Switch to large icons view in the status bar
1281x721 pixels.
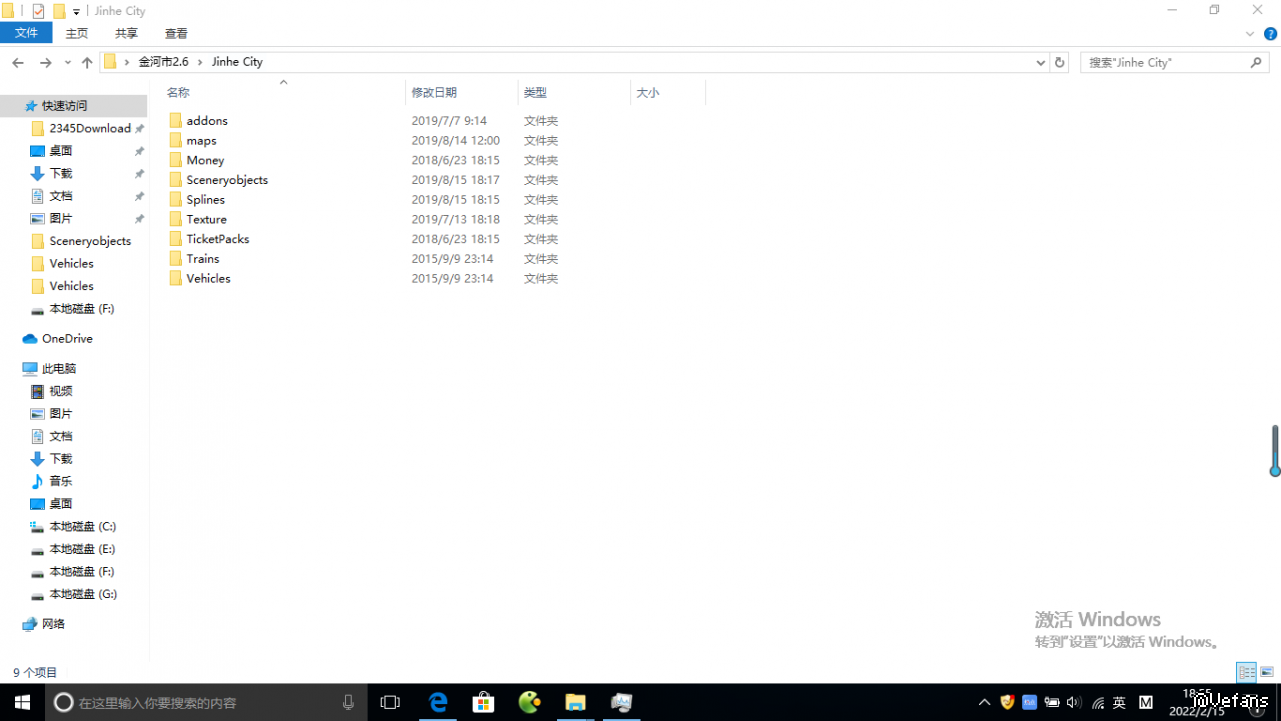coord(1267,672)
